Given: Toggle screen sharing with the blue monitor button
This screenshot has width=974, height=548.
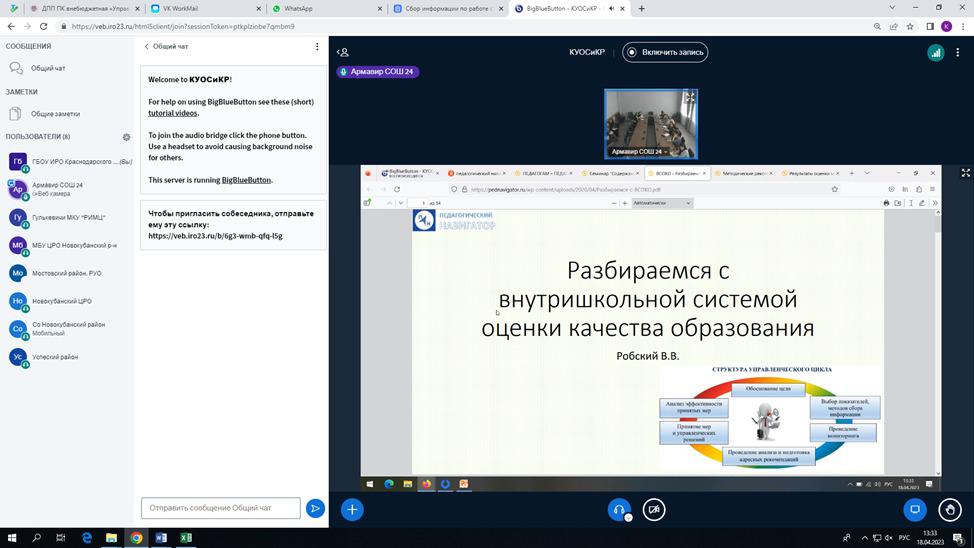Looking at the screenshot, I should point(914,509).
